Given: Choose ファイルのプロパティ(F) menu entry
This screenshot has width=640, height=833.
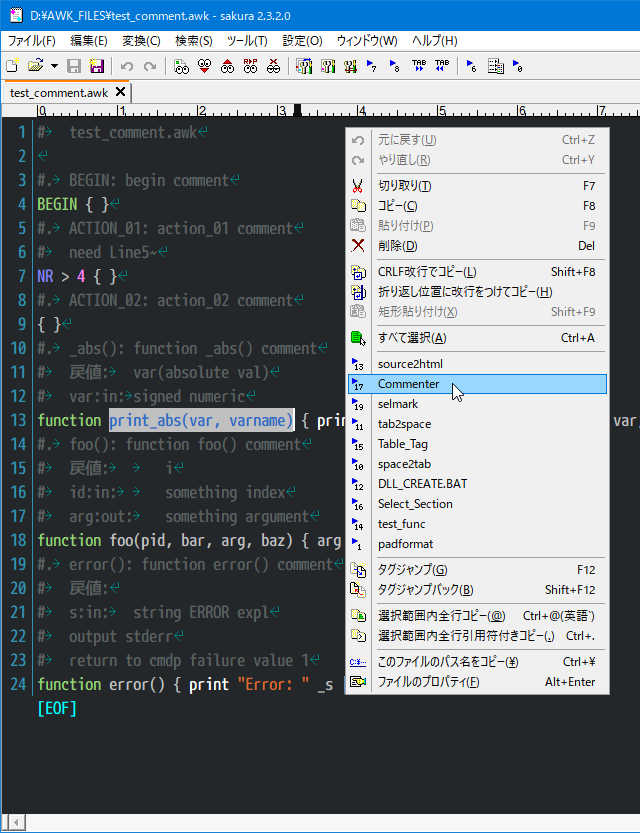Looking at the screenshot, I should click(428, 682).
